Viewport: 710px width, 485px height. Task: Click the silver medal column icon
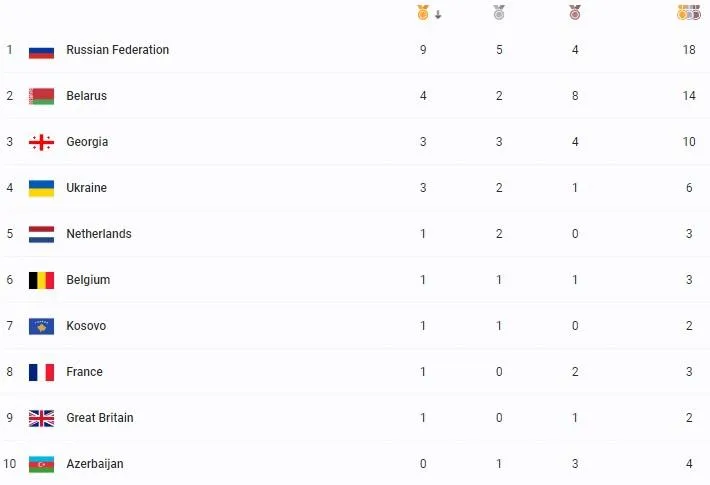[x=499, y=13]
